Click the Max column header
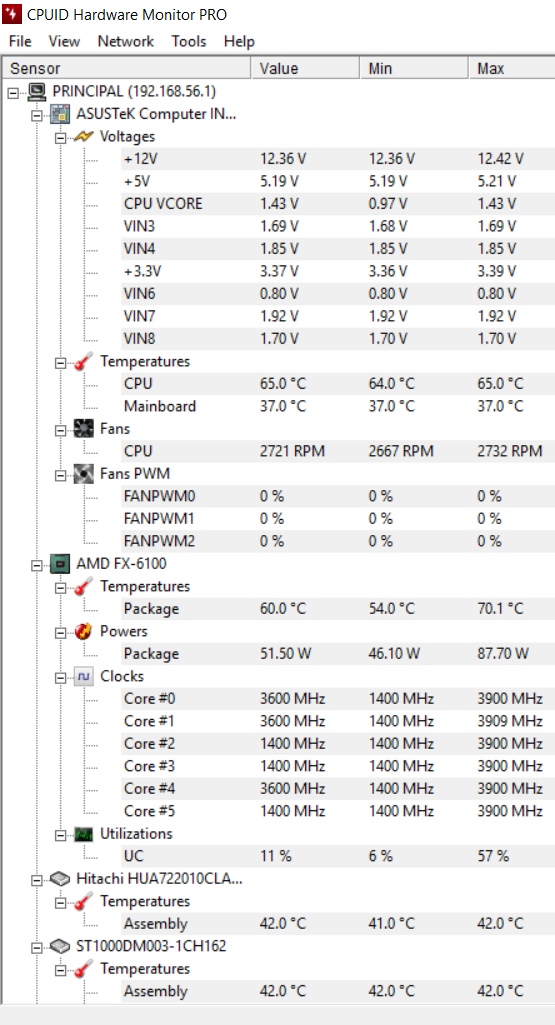Screen dimensions: 555x1025 click(512, 69)
